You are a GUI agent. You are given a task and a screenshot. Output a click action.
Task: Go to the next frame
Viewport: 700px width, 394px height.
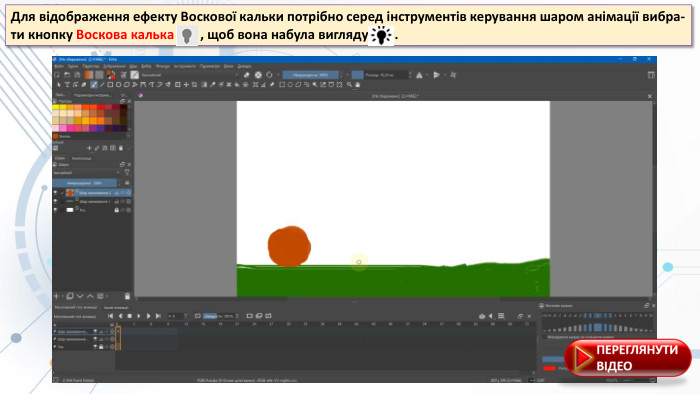tap(148, 316)
